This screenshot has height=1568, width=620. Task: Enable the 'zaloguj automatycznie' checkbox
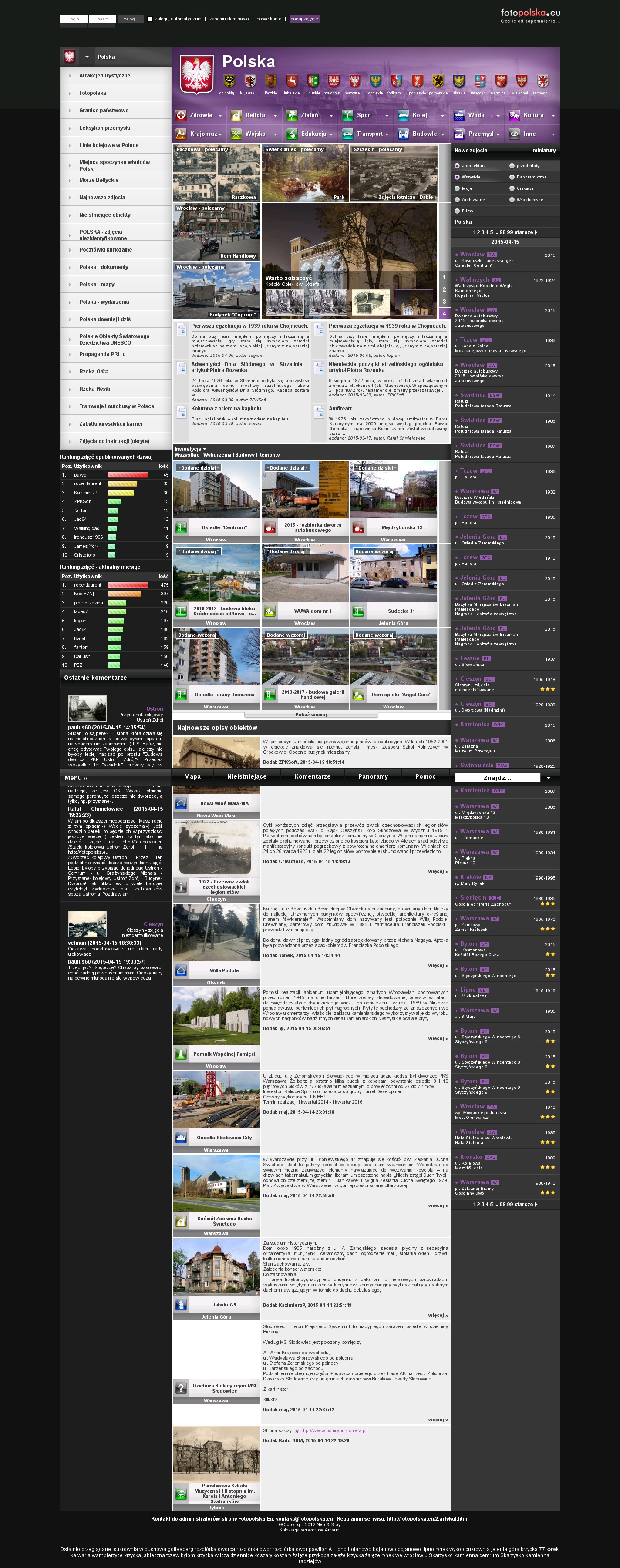point(150,19)
